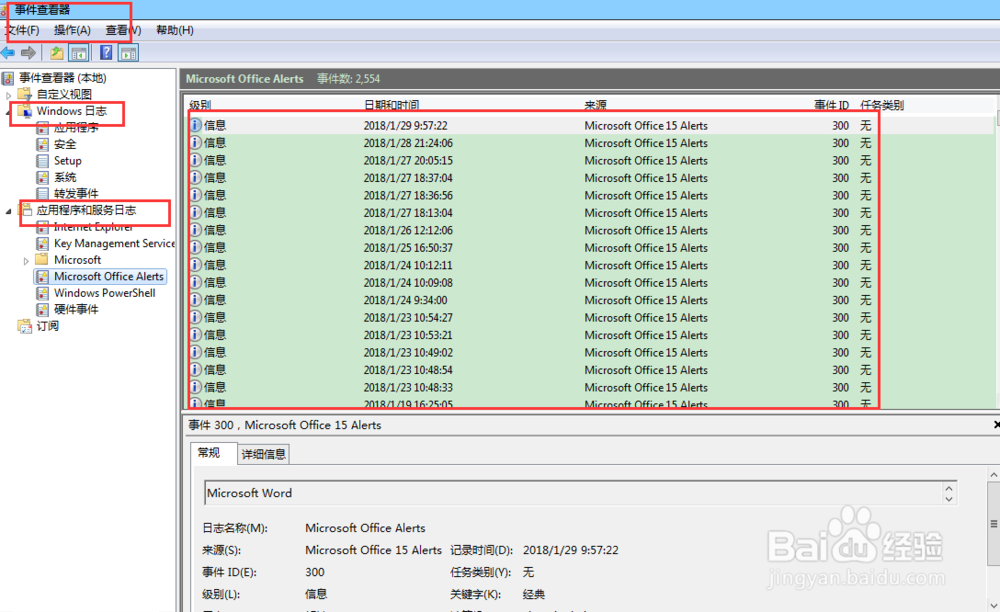
Task: Open the 安全 log
Action: [x=65, y=144]
